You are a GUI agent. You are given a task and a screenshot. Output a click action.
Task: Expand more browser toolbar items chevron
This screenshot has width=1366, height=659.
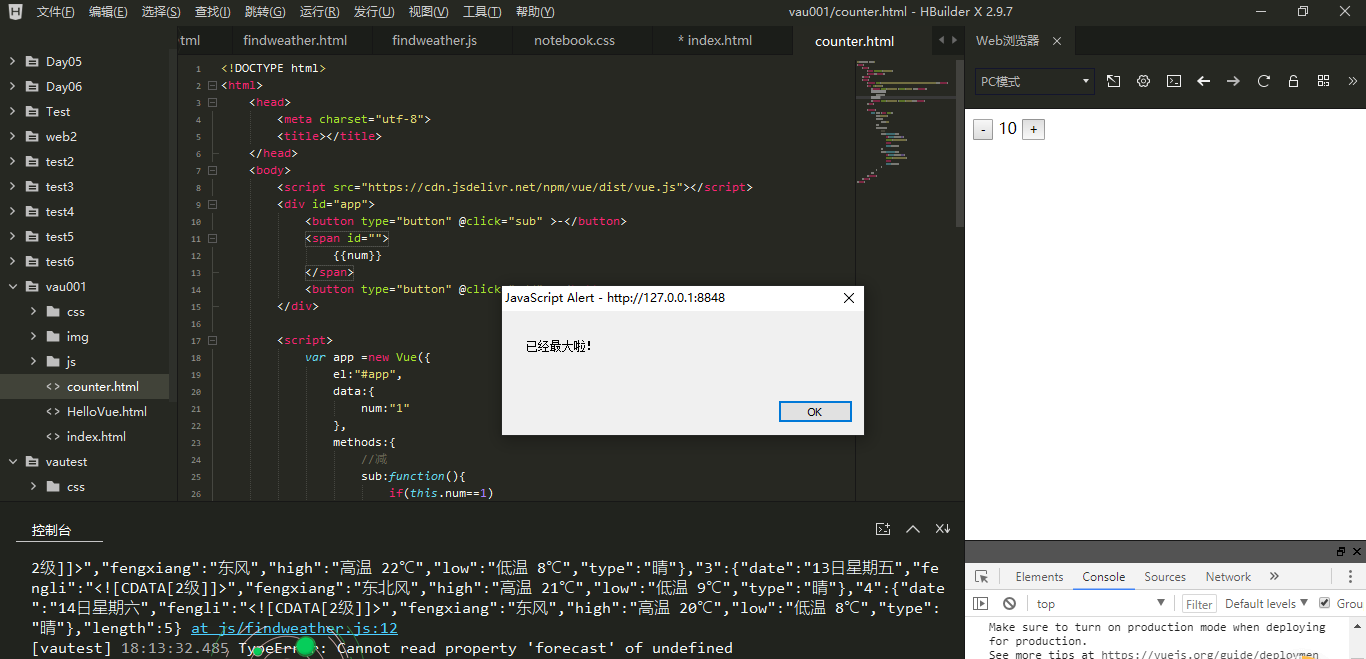1352,81
